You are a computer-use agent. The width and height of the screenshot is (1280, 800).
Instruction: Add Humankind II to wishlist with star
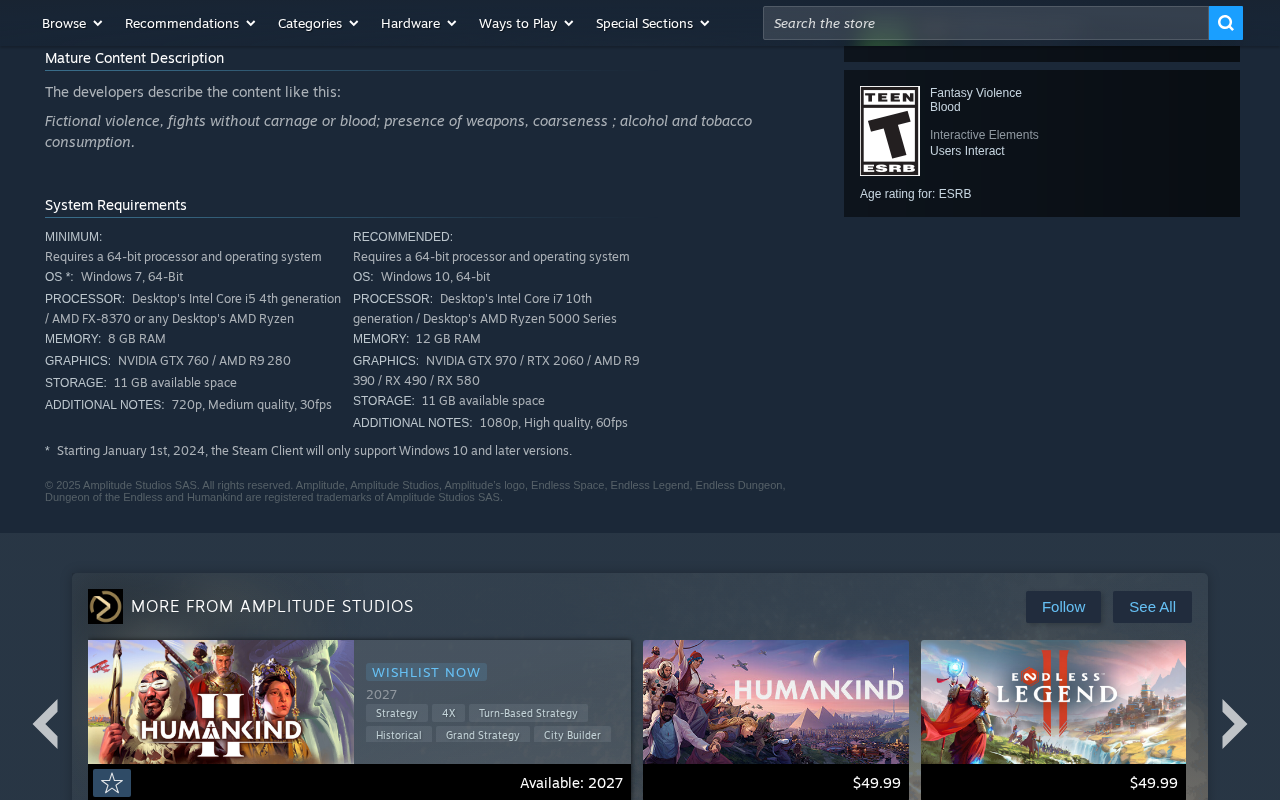[x=112, y=783]
